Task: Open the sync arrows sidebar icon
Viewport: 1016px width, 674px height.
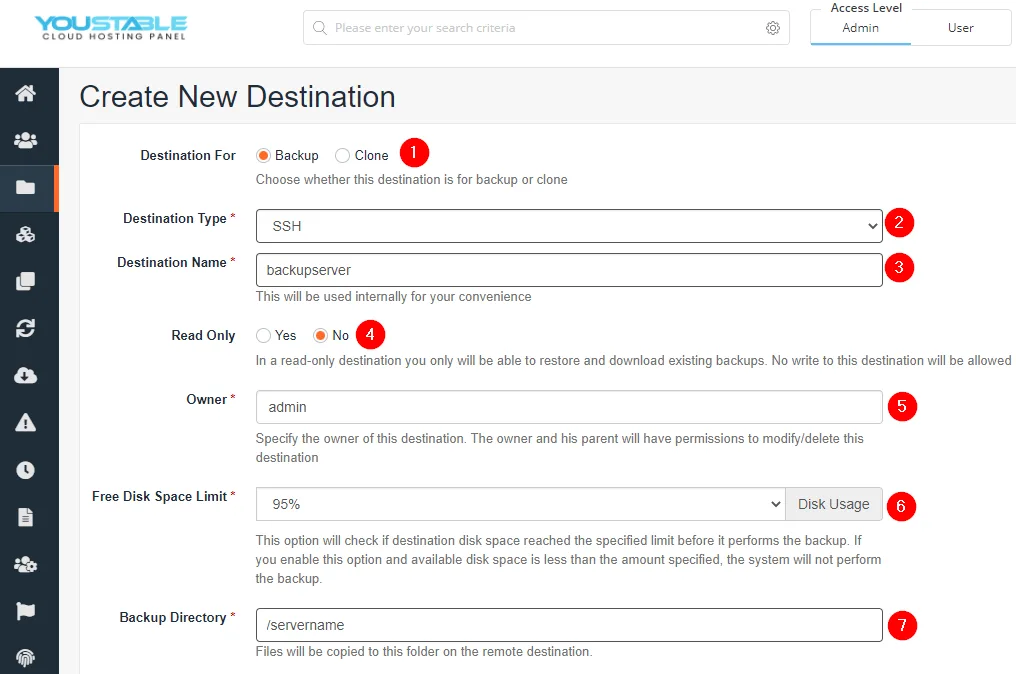Action: point(25,329)
